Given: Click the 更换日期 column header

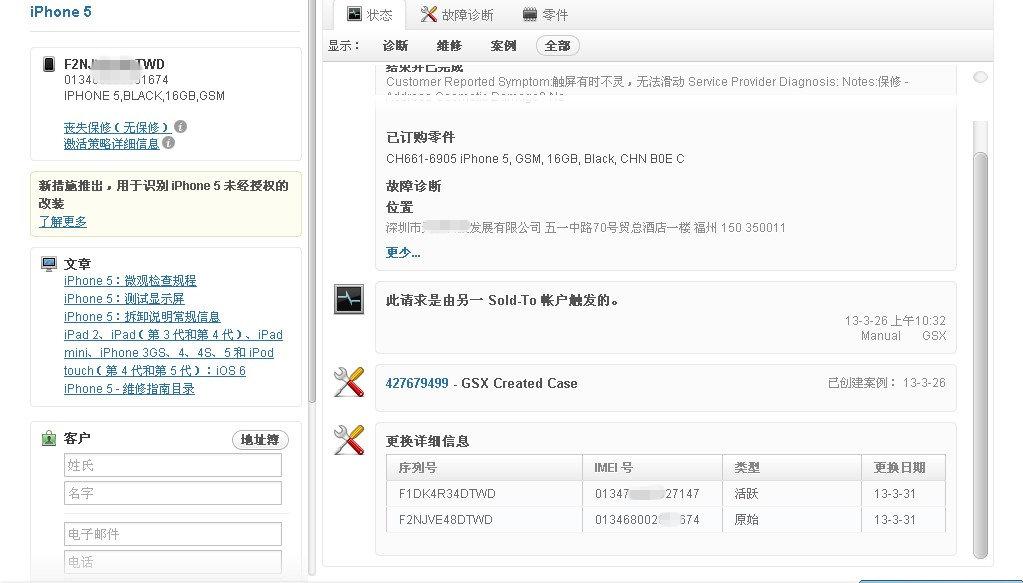Looking at the screenshot, I should [x=904, y=468].
